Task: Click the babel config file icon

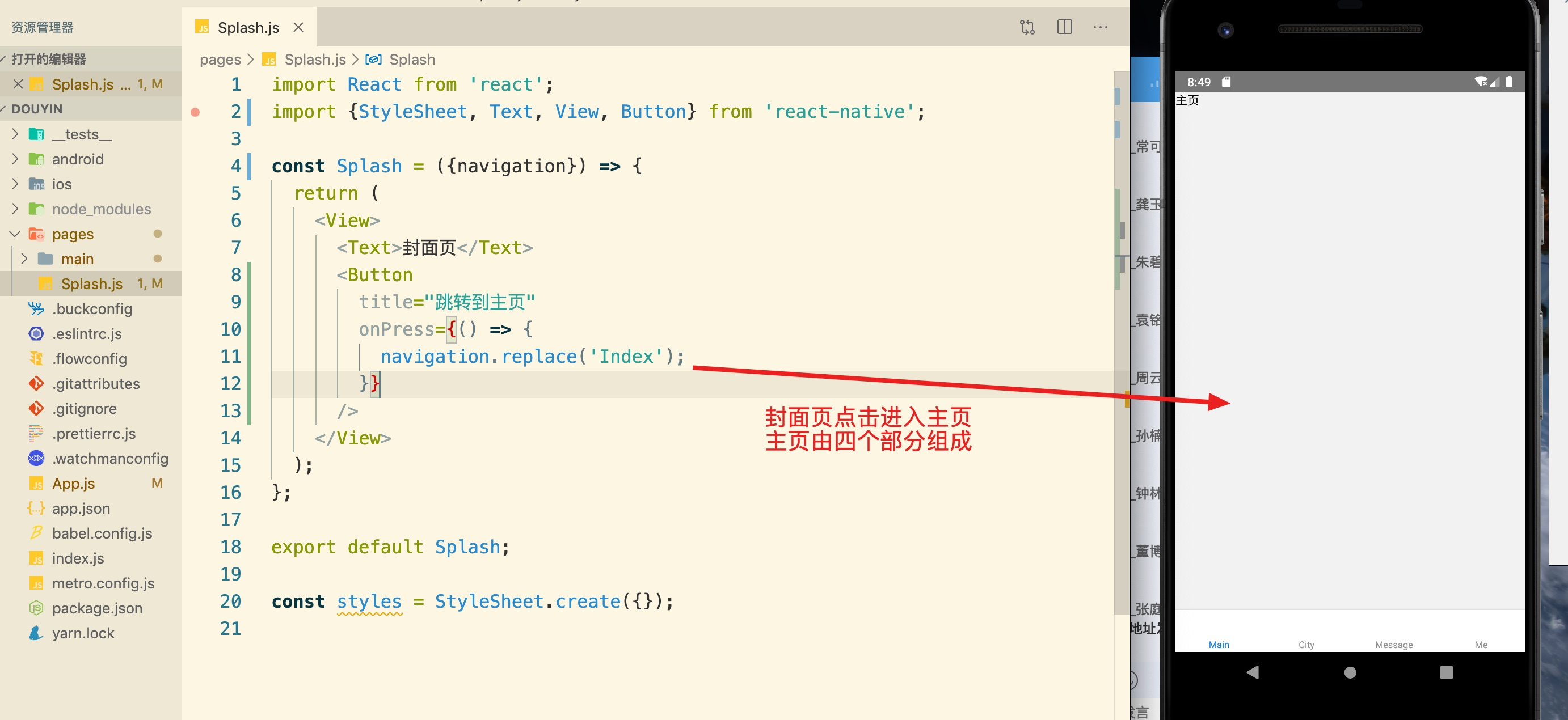Action: 36,533
